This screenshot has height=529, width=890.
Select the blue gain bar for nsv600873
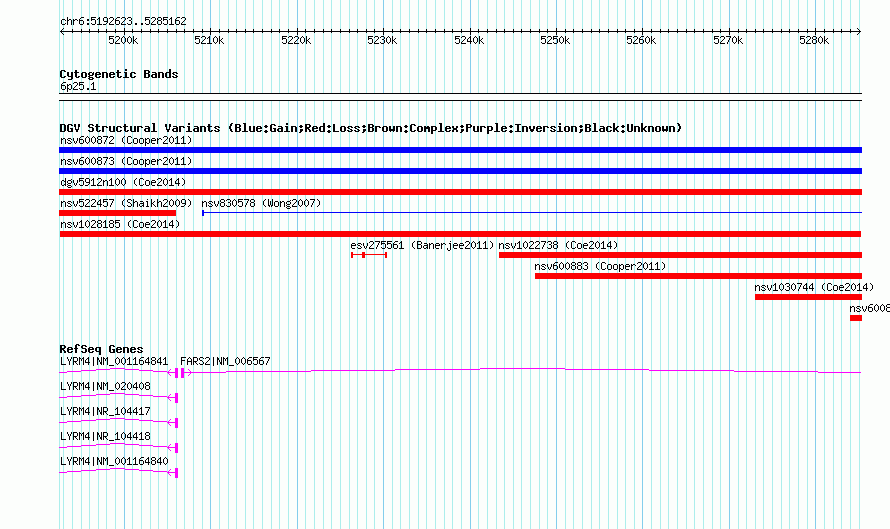460,171
